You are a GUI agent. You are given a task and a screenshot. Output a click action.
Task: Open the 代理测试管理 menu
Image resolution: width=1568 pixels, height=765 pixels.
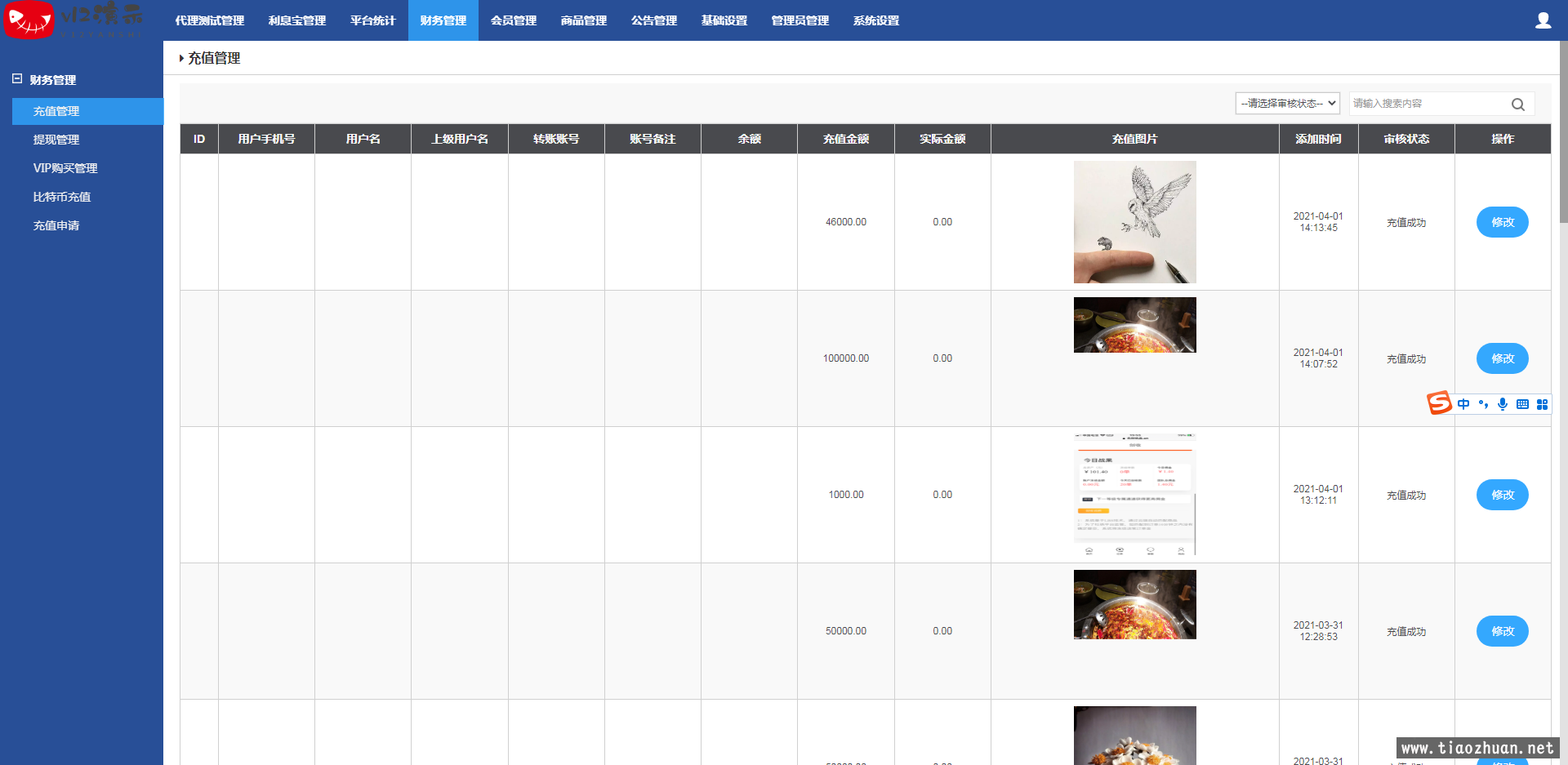(210, 20)
